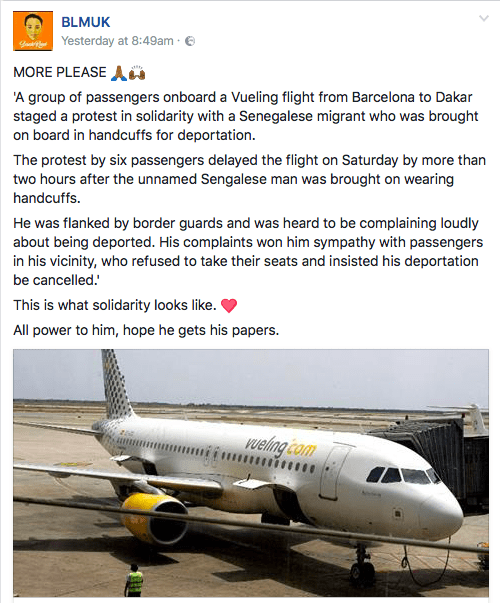Viewport: 500px width, 603px height.
Task: Click the plane's cockpit windows
Action: point(403,475)
